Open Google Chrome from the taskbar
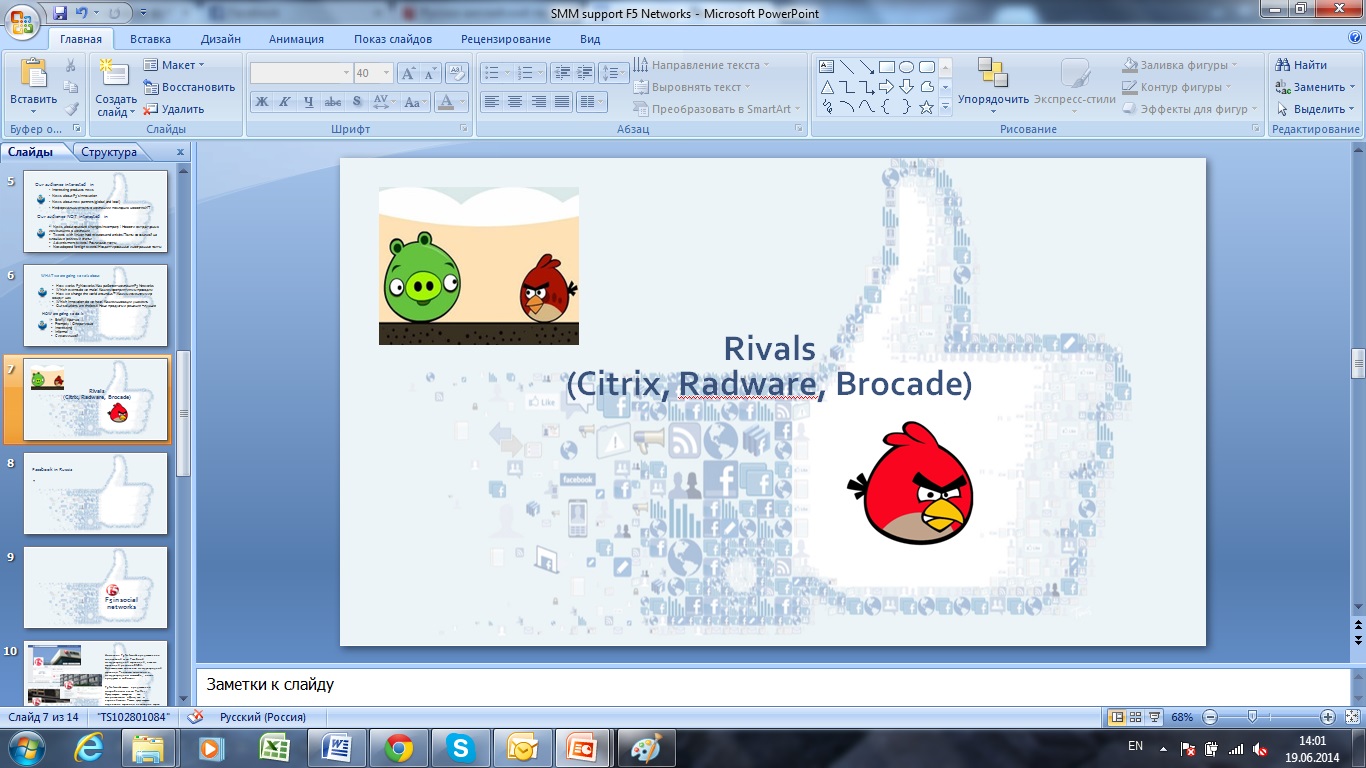 399,748
